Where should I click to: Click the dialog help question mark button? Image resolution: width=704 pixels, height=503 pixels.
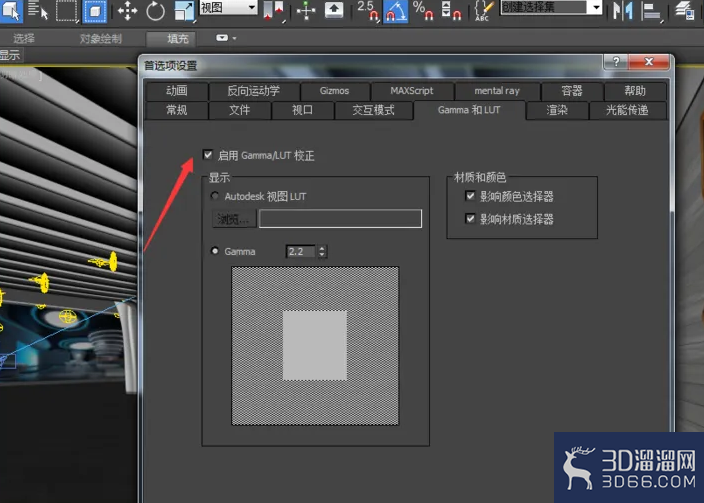[x=616, y=62]
